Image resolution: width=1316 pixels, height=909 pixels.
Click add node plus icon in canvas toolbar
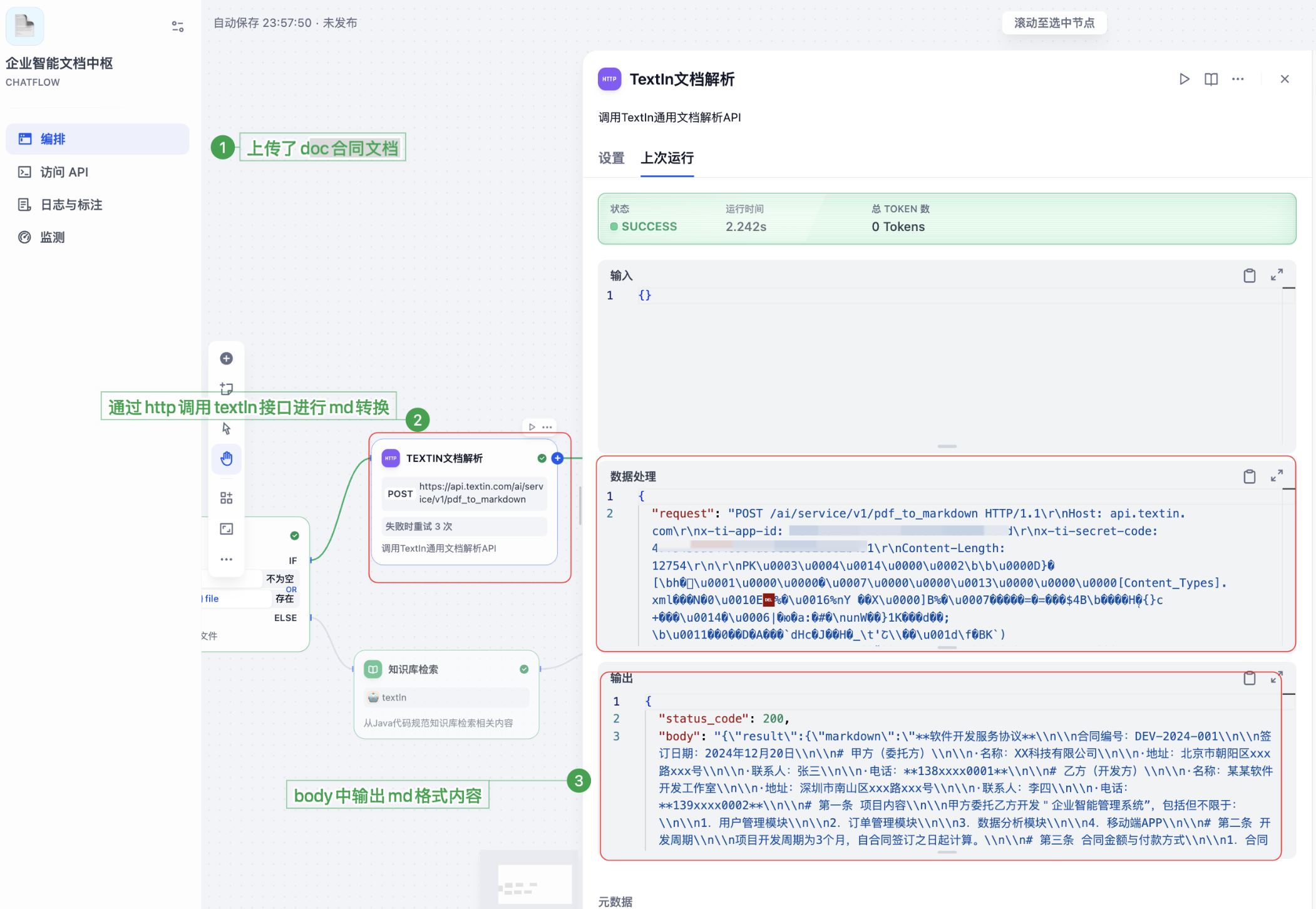point(227,358)
